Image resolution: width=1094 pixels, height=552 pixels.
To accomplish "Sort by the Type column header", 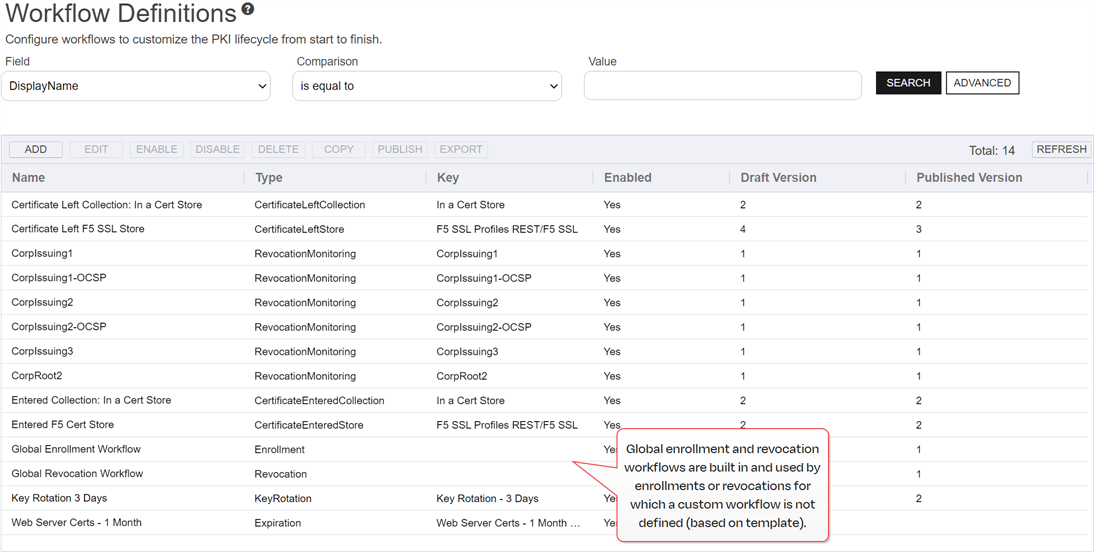I will click(269, 178).
